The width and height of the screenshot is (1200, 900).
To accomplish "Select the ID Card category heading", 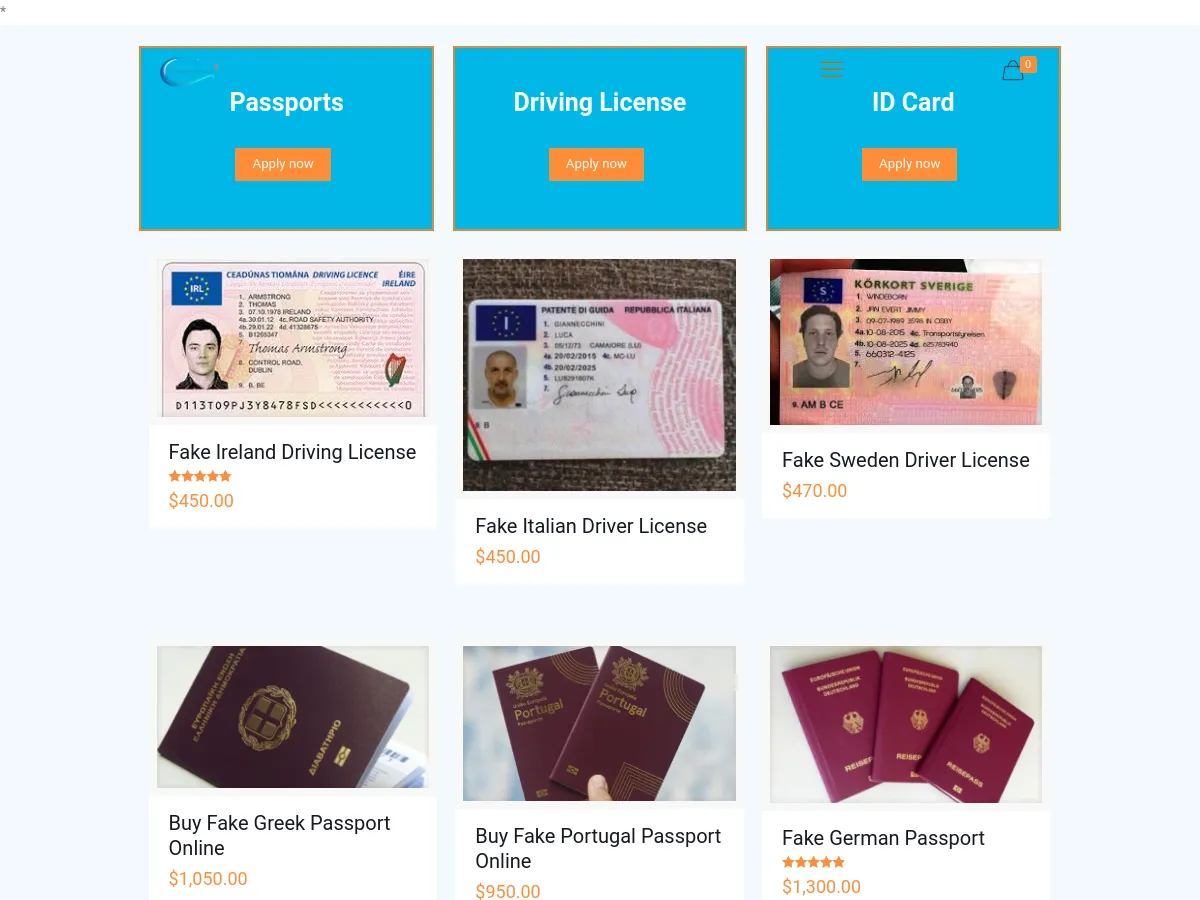I will [913, 102].
